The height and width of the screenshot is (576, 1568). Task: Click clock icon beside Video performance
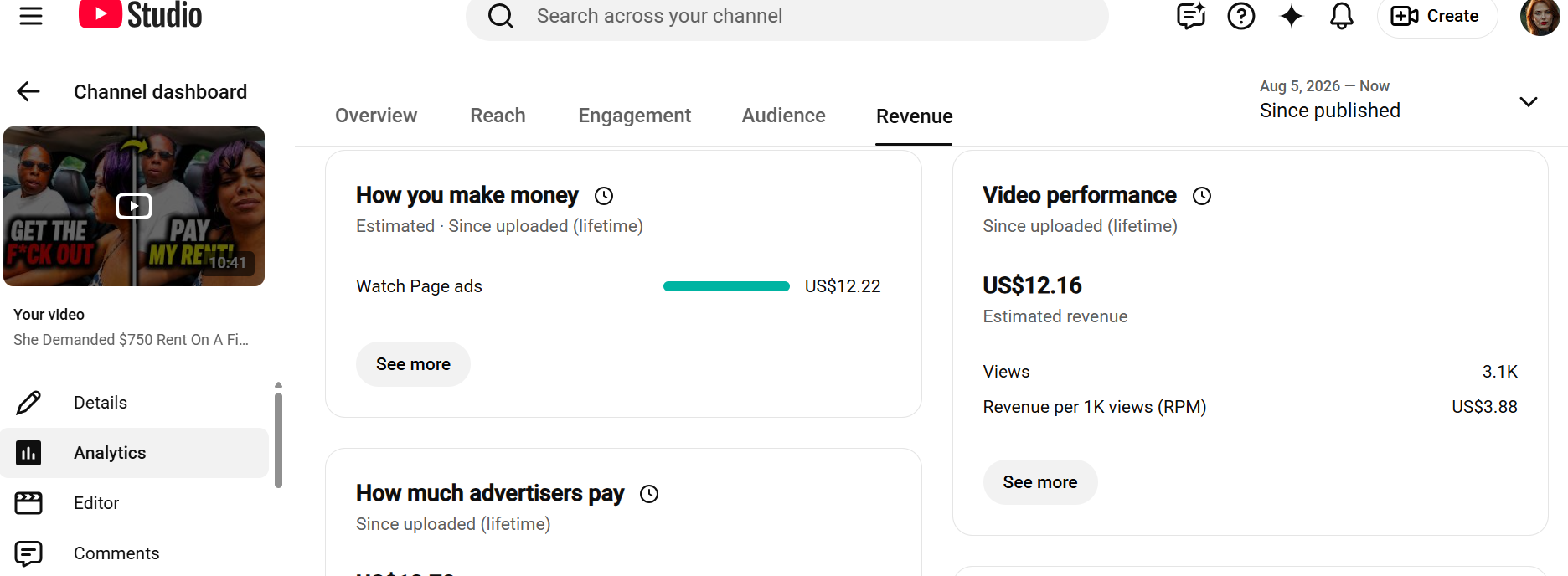tap(1202, 196)
